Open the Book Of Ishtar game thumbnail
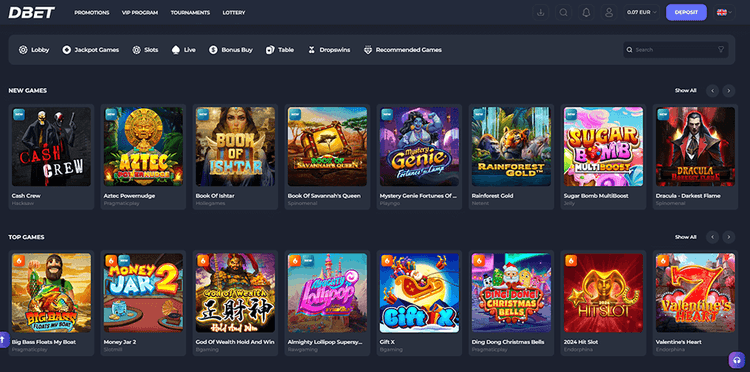The image size is (750, 372). click(x=235, y=146)
